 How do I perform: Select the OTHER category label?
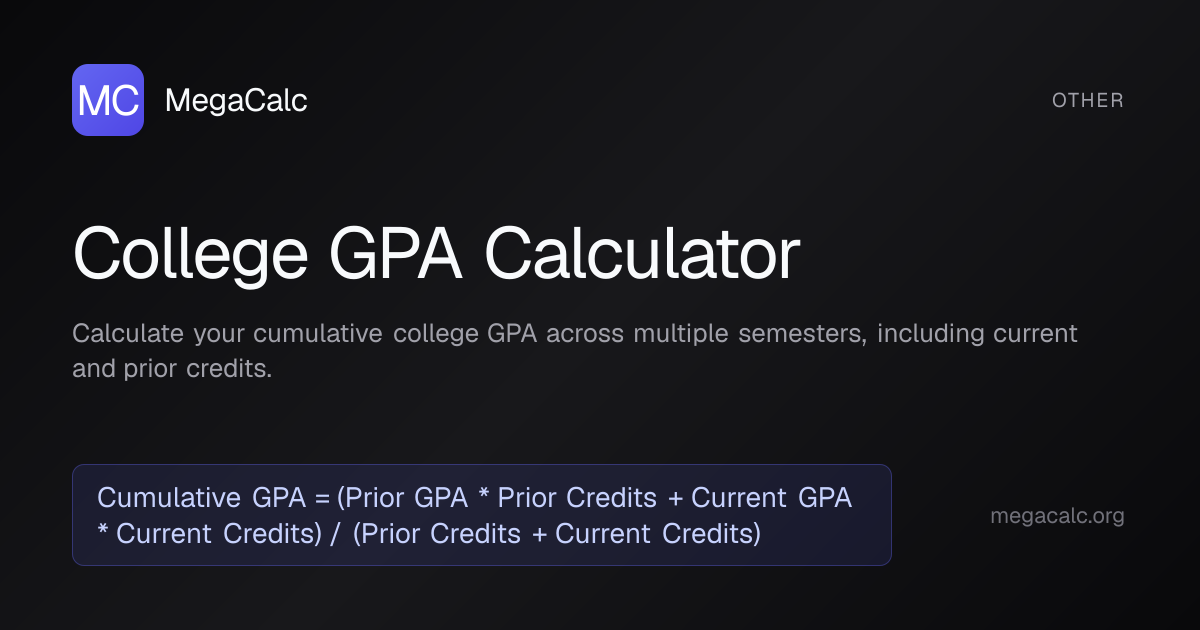[1088, 100]
